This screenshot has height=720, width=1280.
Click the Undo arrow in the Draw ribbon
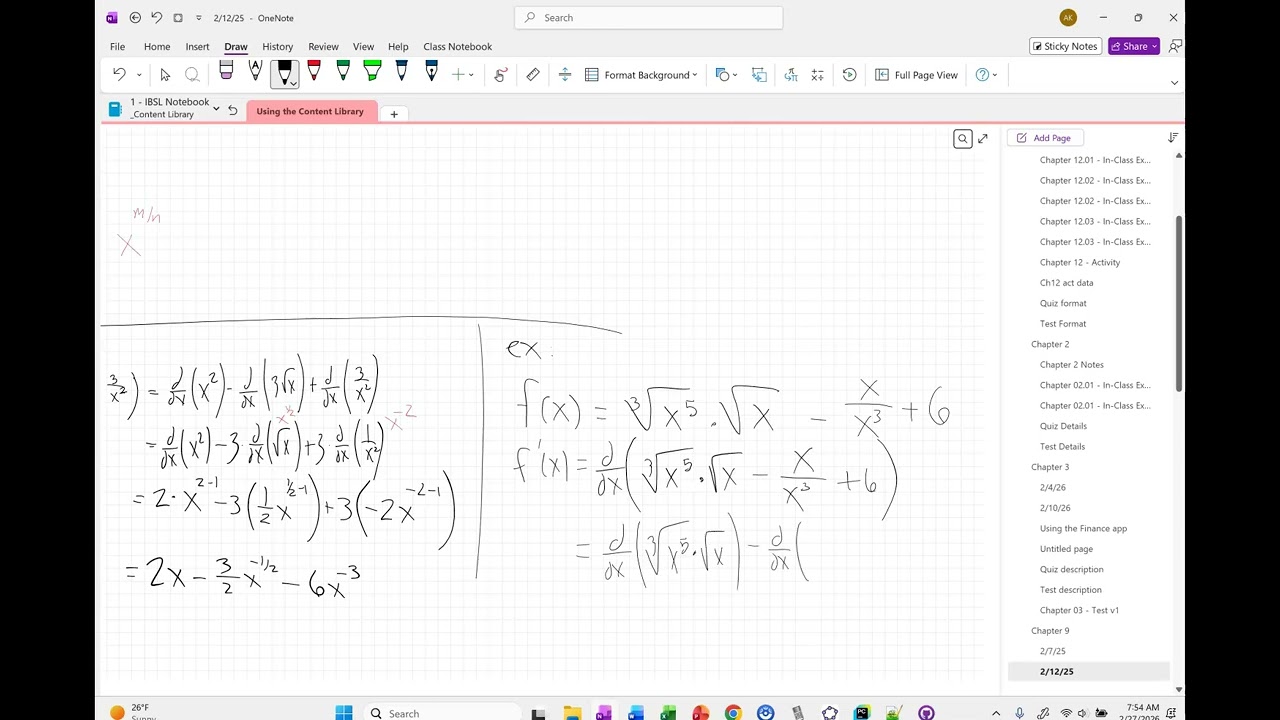(x=119, y=74)
